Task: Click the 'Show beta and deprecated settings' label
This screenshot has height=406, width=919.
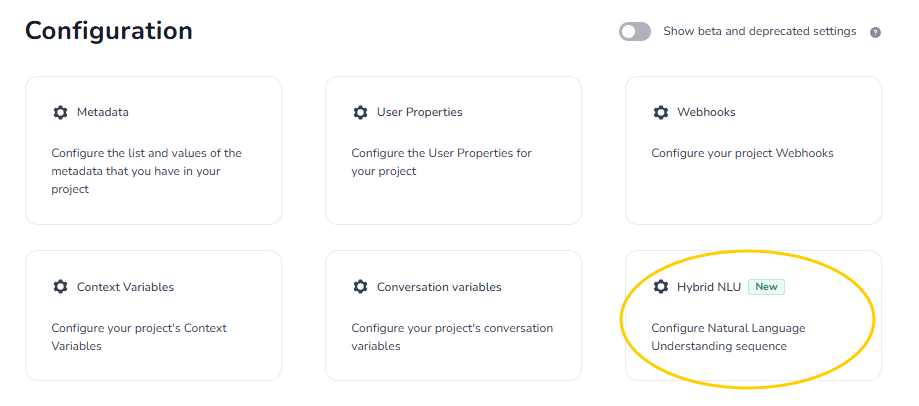Action: (x=759, y=32)
